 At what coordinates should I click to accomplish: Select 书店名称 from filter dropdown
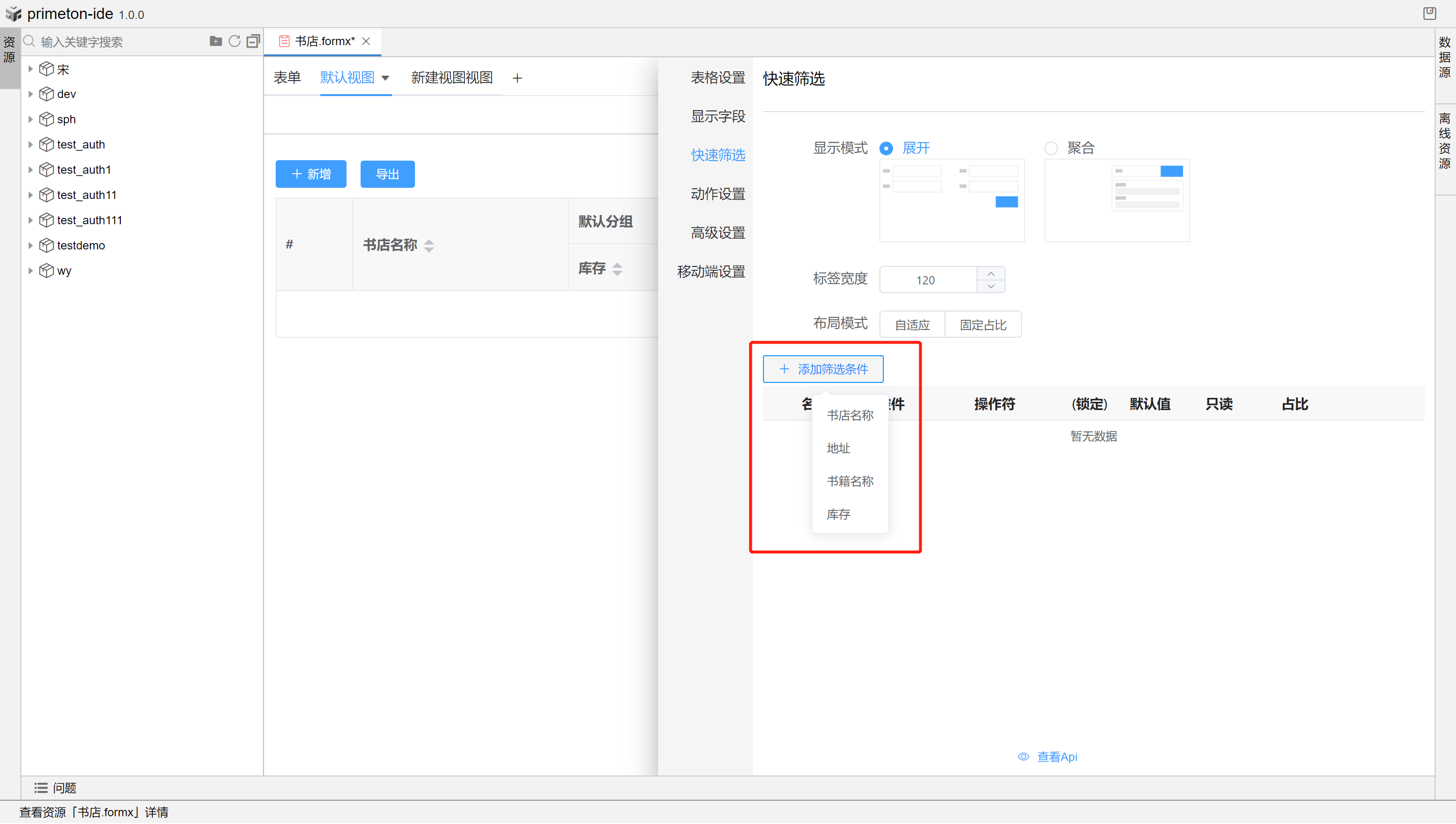pyautogui.click(x=850, y=415)
